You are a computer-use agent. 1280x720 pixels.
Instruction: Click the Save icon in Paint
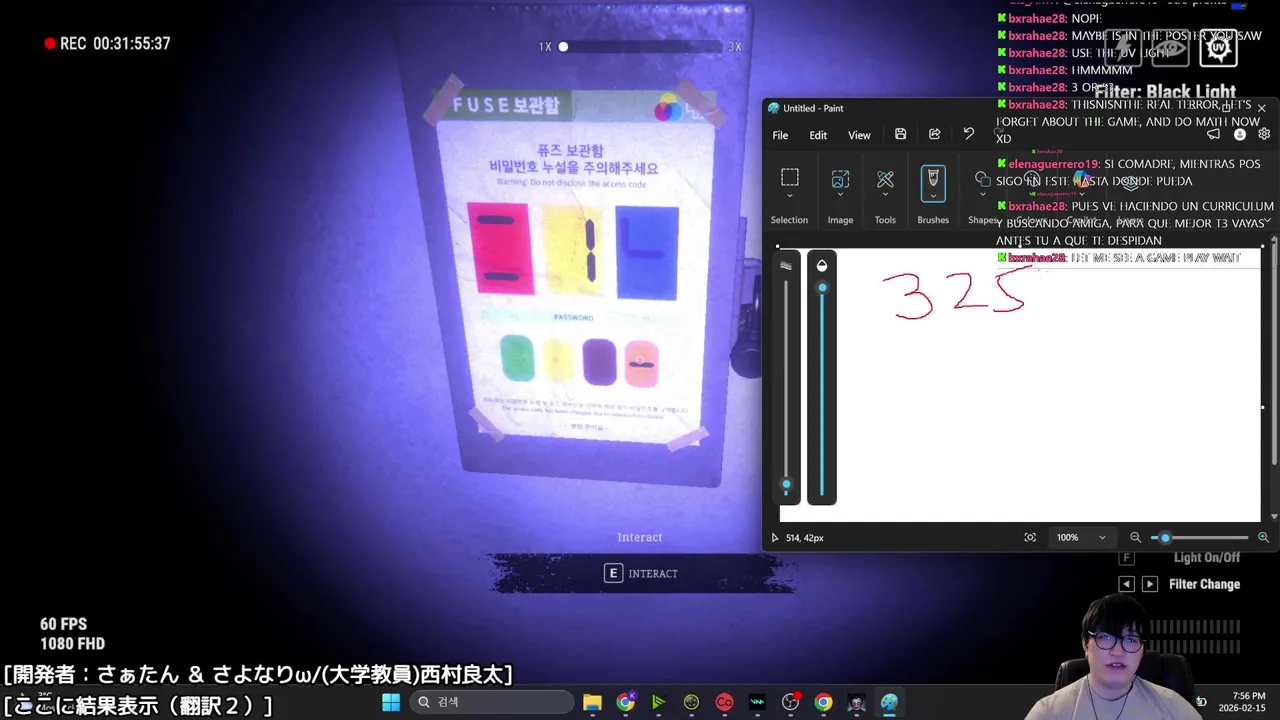[x=900, y=134]
